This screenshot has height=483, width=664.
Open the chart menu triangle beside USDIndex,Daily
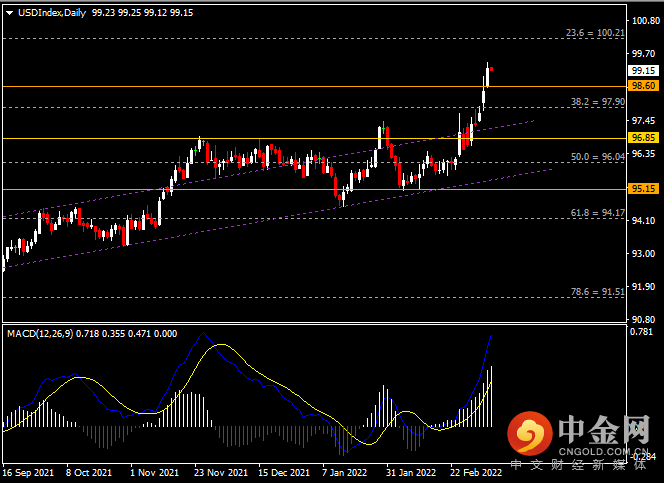(x=9, y=13)
